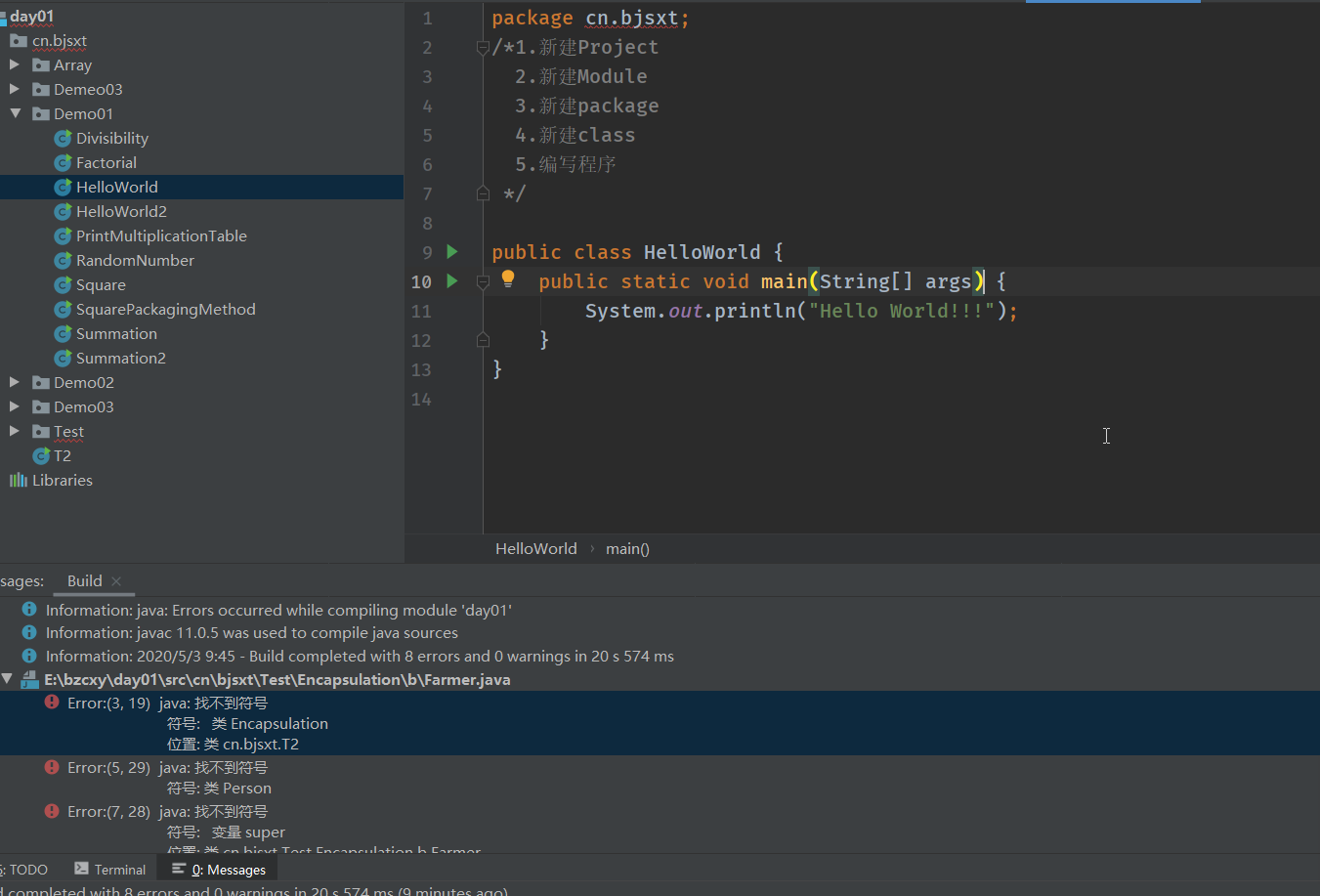This screenshot has height=896, width=1320.
Task: Click the yellow light bulb intention icon
Action: (x=508, y=279)
